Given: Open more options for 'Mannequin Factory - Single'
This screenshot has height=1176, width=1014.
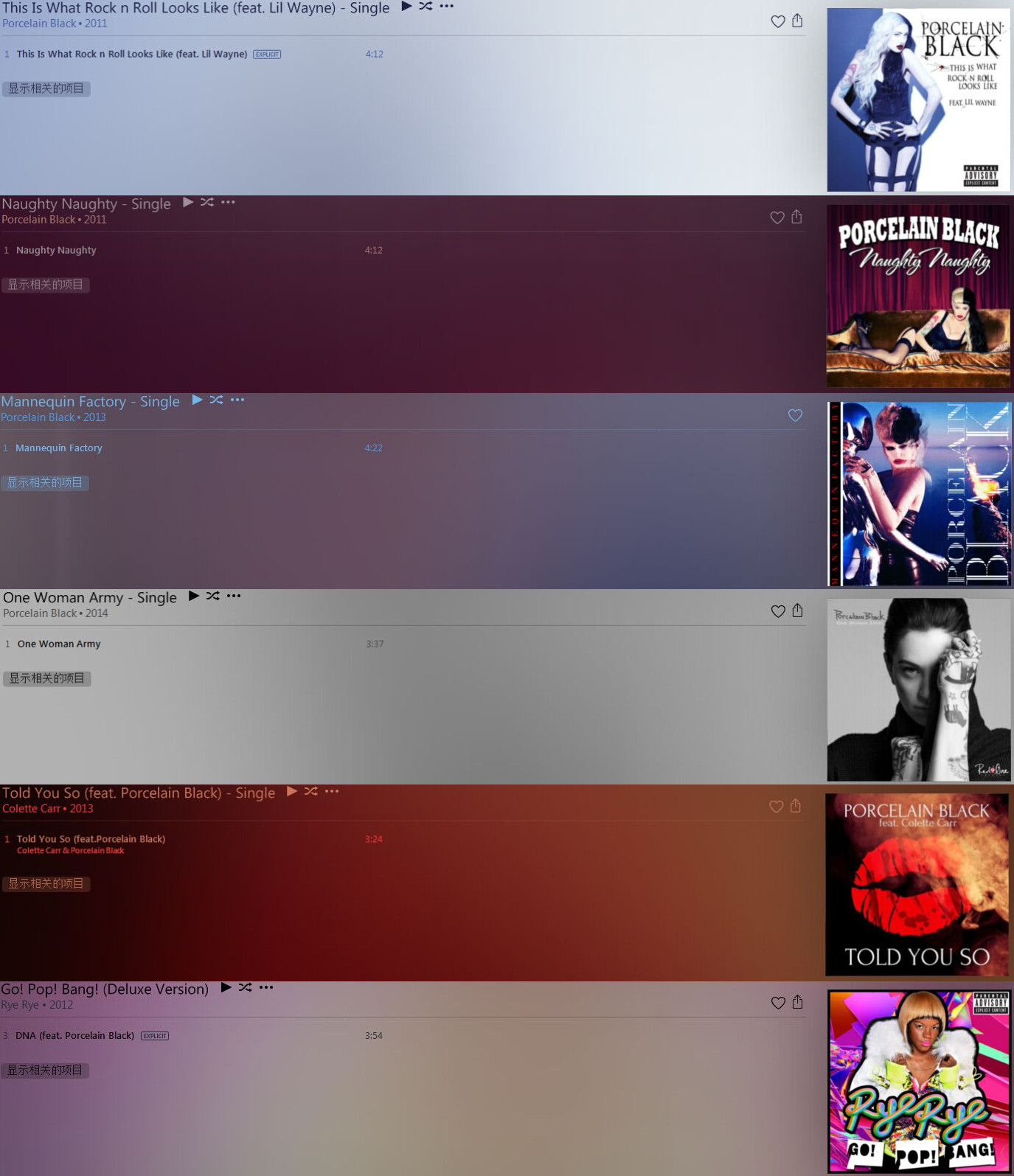Looking at the screenshot, I should [237, 400].
